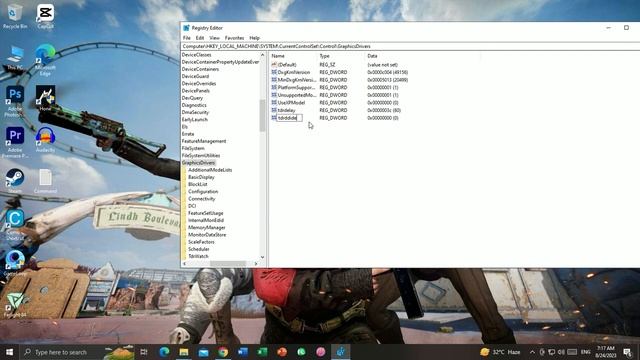Select the Diagnostics key

tap(194, 105)
